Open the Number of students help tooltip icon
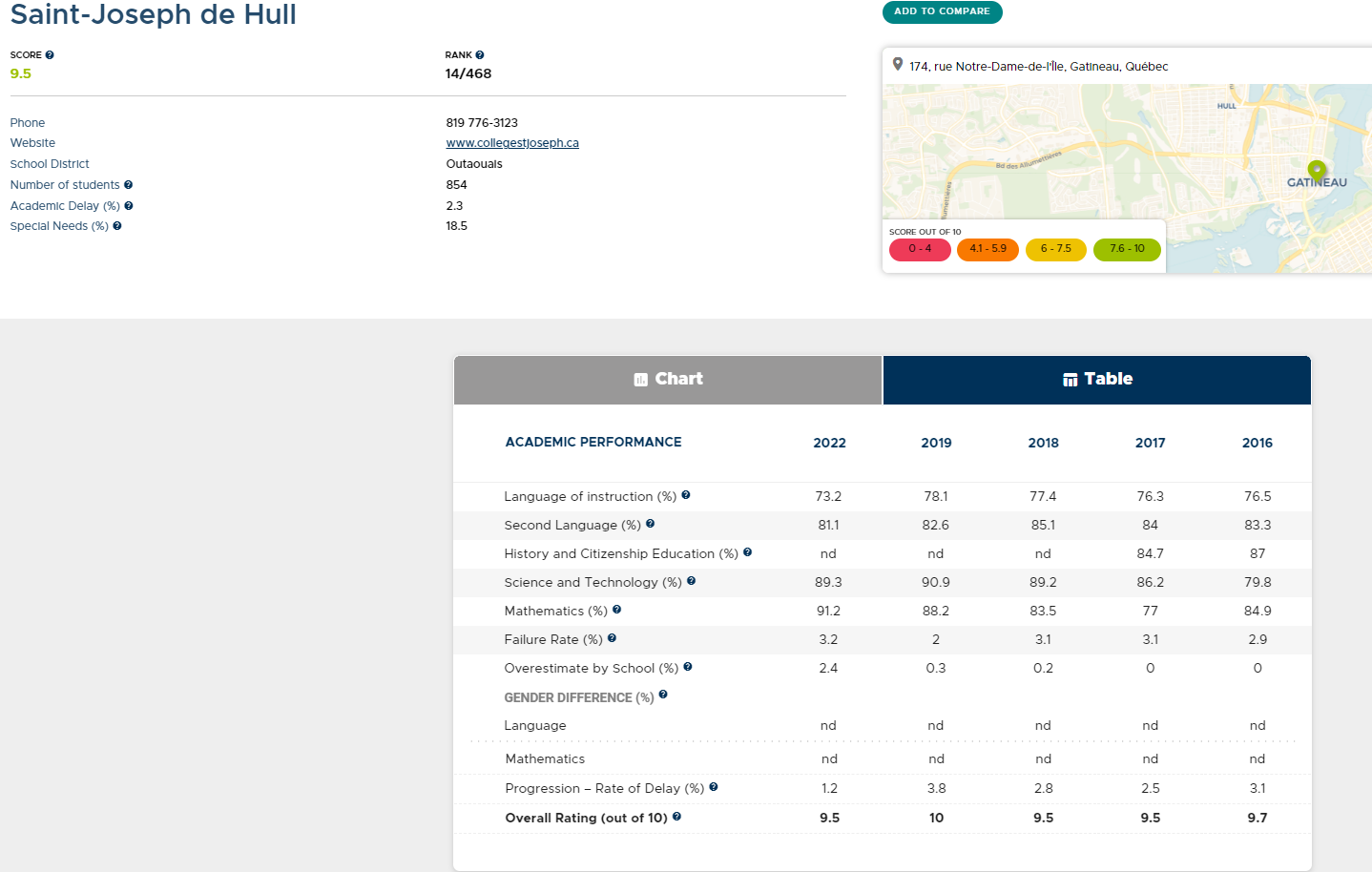The height and width of the screenshot is (872, 1372). pos(128,185)
